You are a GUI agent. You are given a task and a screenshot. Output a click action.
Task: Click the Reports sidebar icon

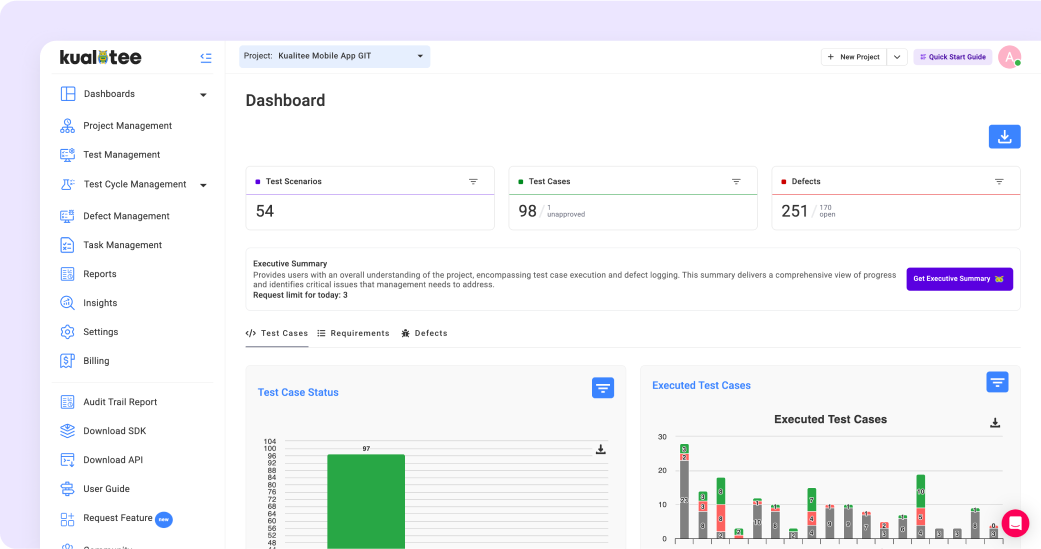[68, 274]
